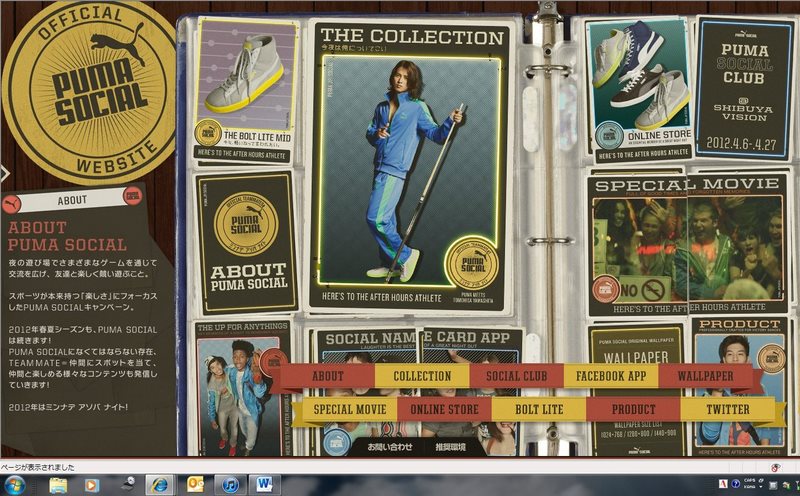Open iTunes from the taskbar
The width and height of the screenshot is (800, 496).
tap(230, 485)
